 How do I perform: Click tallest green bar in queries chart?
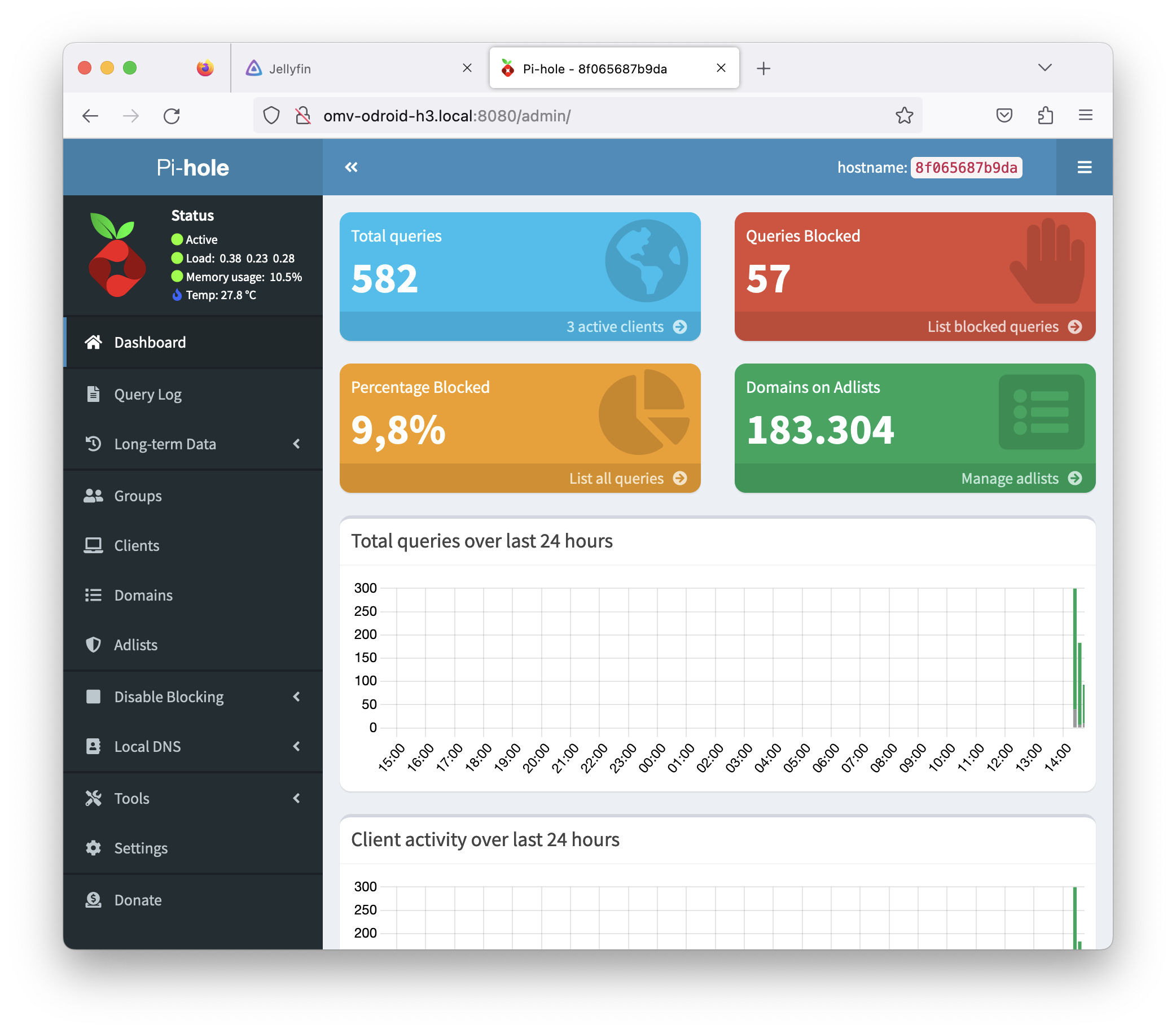1074,650
